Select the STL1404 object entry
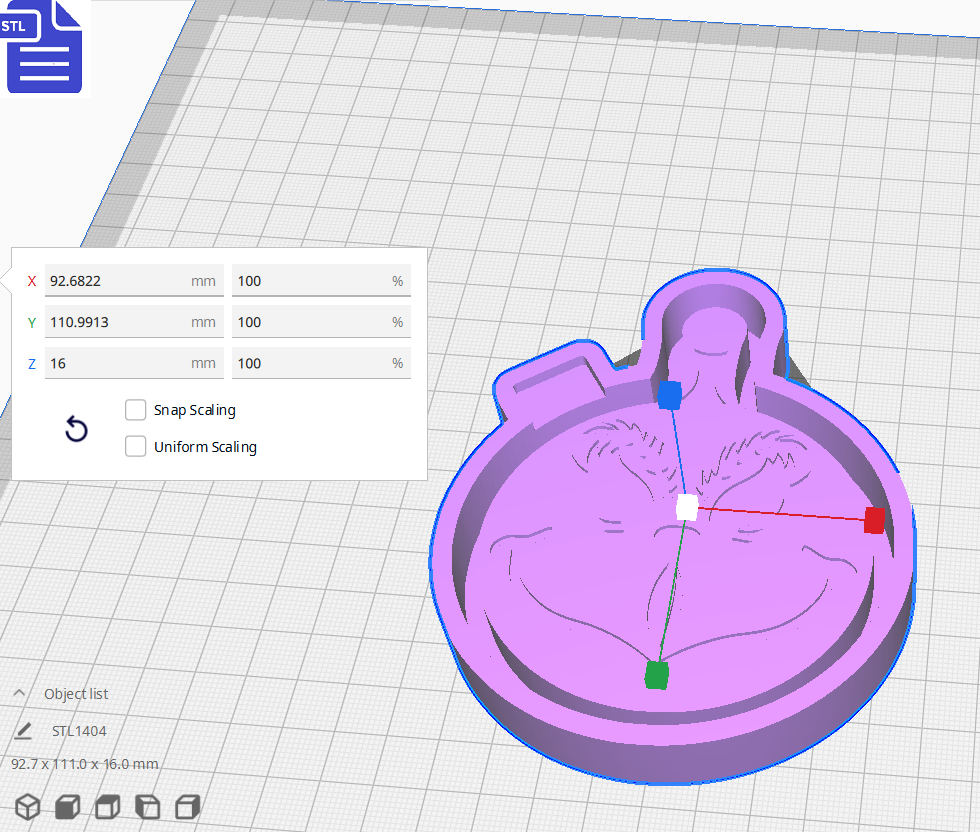The image size is (980, 832). click(x=79, y=731)
